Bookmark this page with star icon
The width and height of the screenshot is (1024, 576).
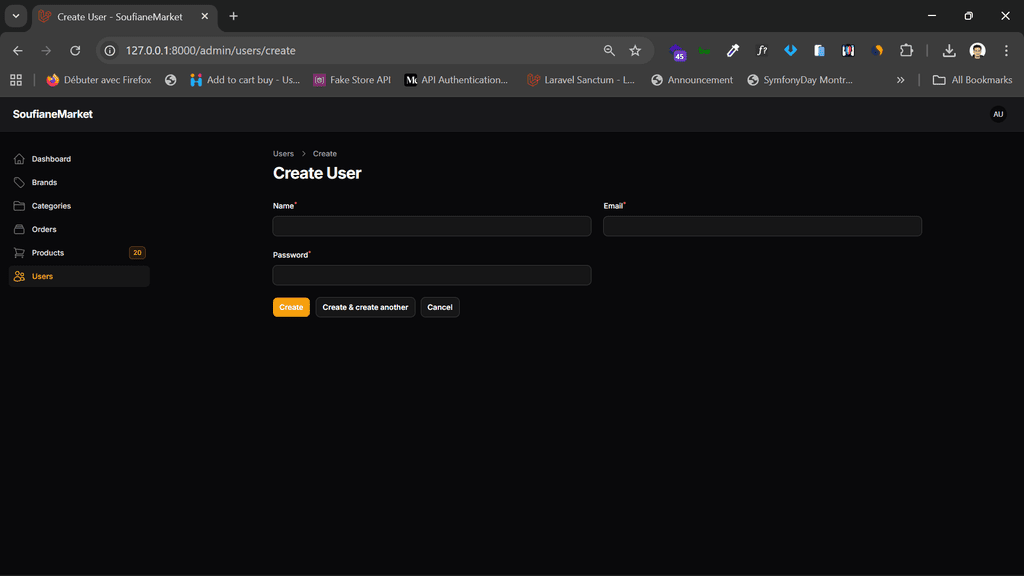pos(635,51)
